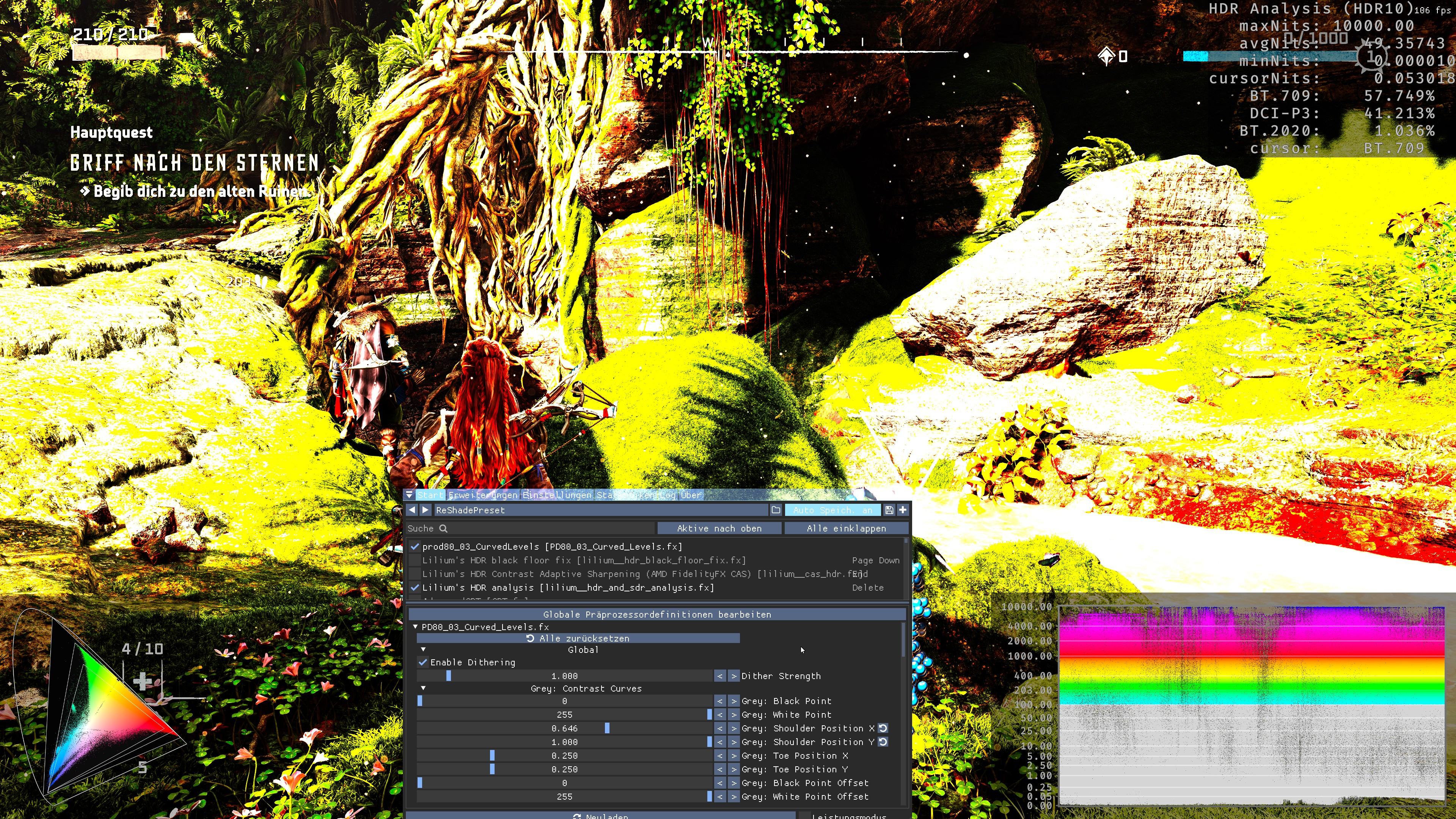The height and width of the screenshot is (819, 1456).
Task: Decrease Grey: Black Point Offset with <
Action: [x=719, y=783]
